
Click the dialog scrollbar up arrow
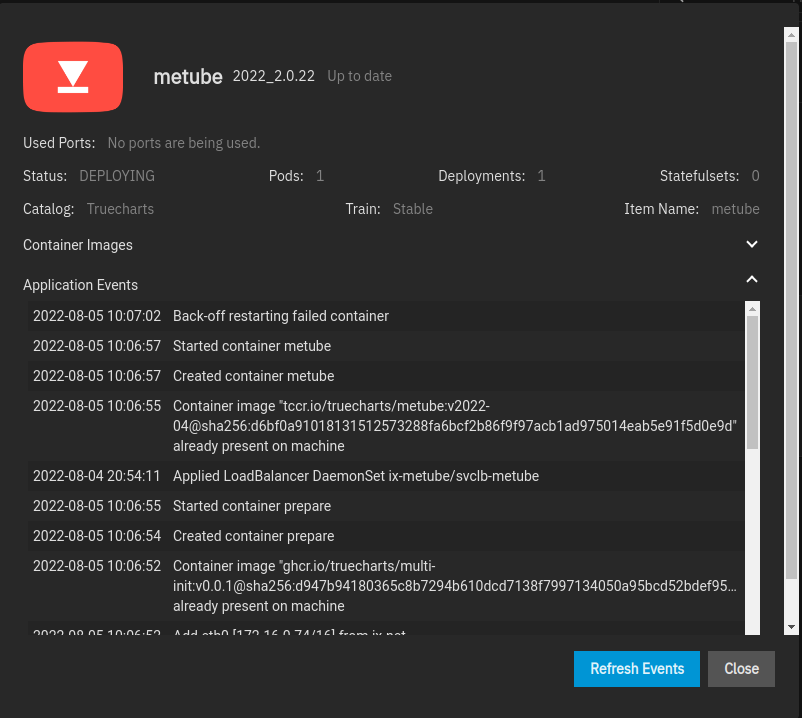[x=791, y=35]
